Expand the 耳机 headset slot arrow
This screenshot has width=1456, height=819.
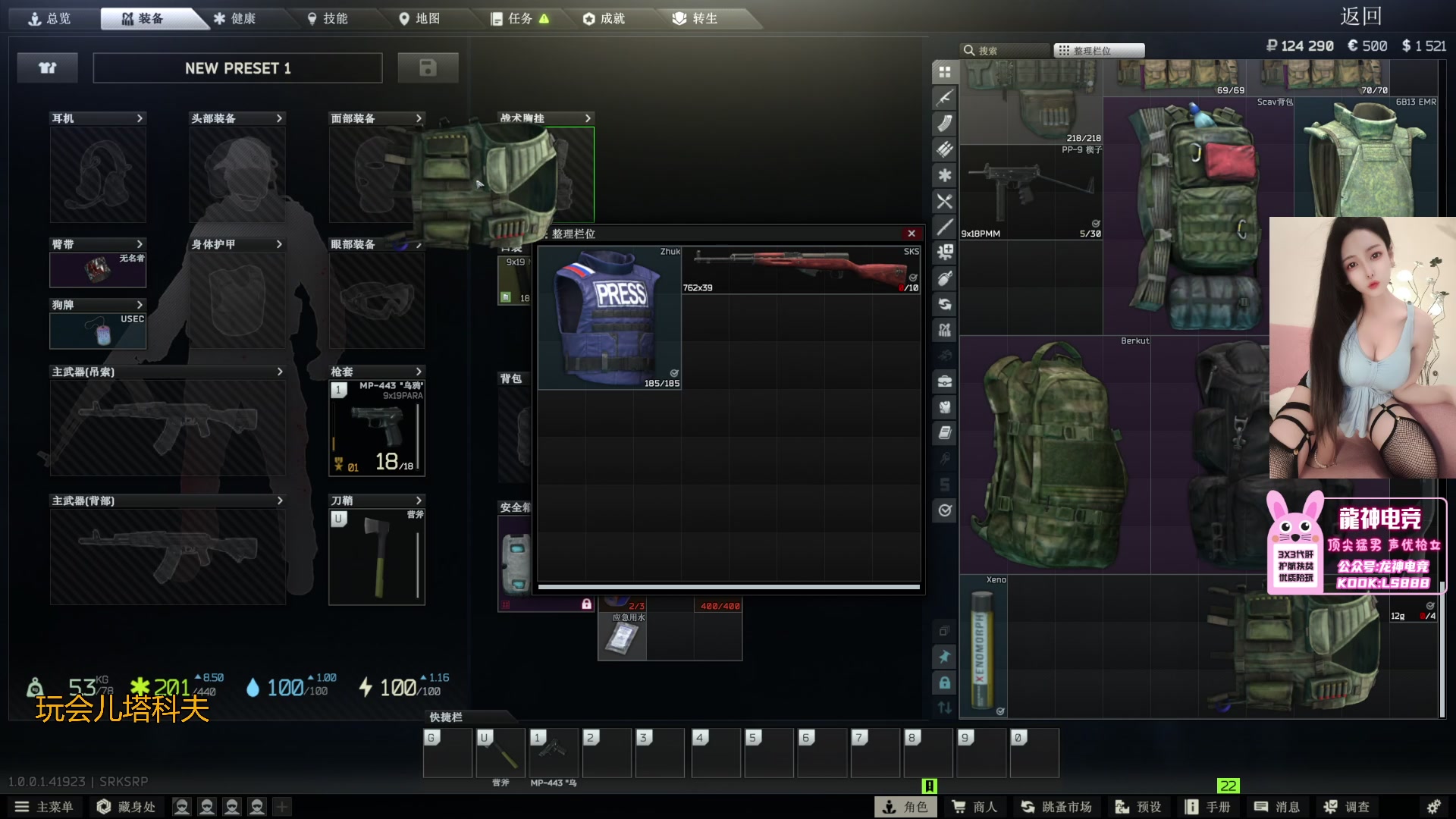140,118
